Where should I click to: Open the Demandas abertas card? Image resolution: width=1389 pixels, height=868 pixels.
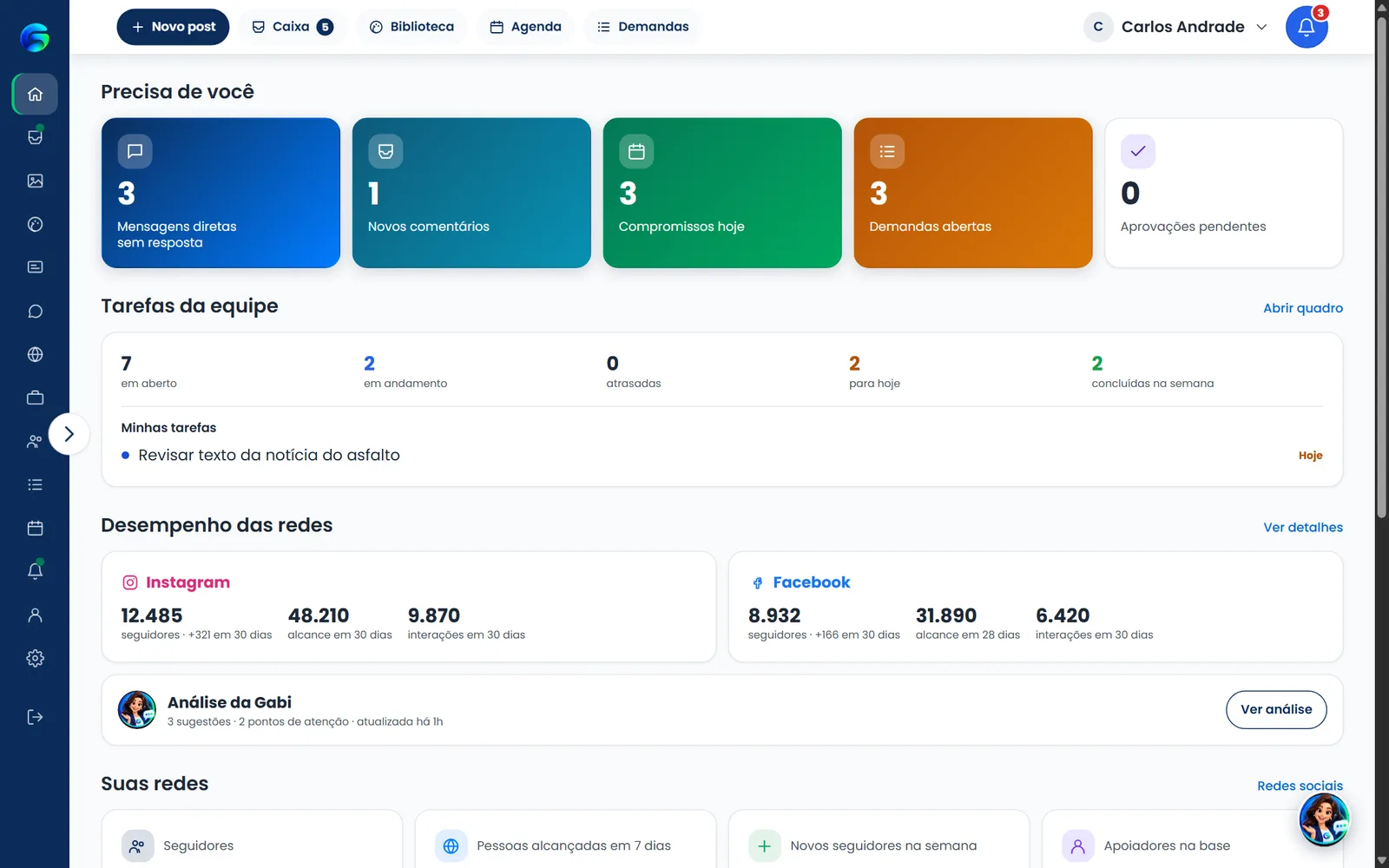[973, 193]
